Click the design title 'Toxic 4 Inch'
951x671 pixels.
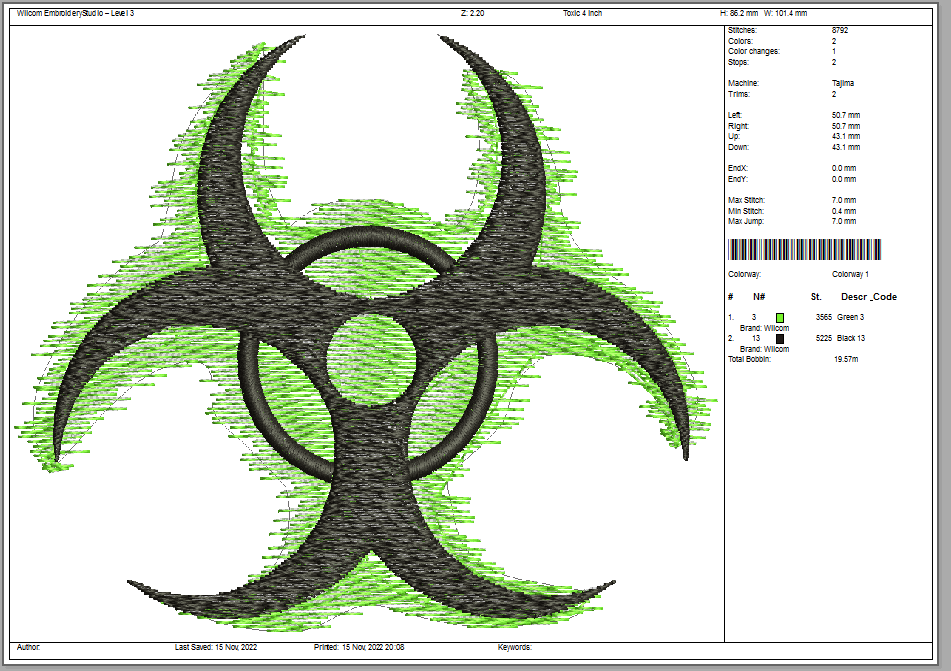[582, 13]
